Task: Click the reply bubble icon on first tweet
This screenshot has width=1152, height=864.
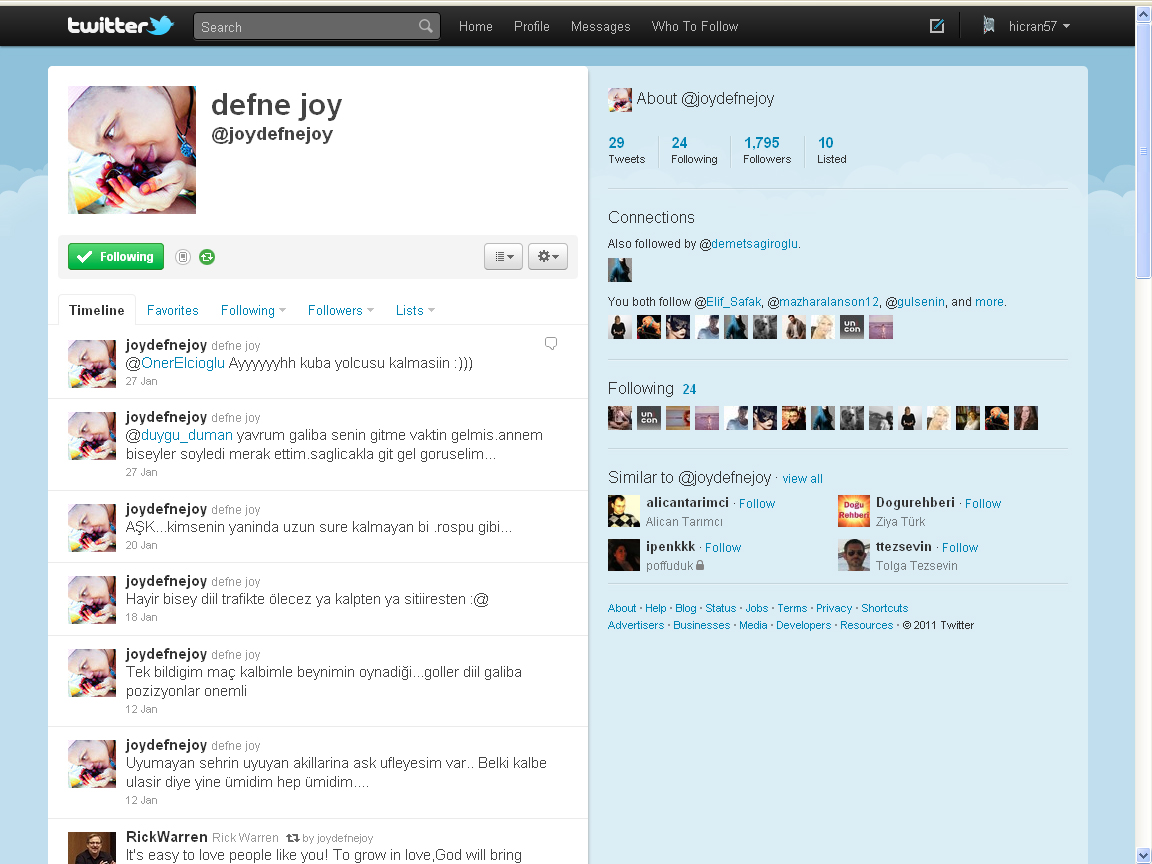Action: click(x=551, y=344)
